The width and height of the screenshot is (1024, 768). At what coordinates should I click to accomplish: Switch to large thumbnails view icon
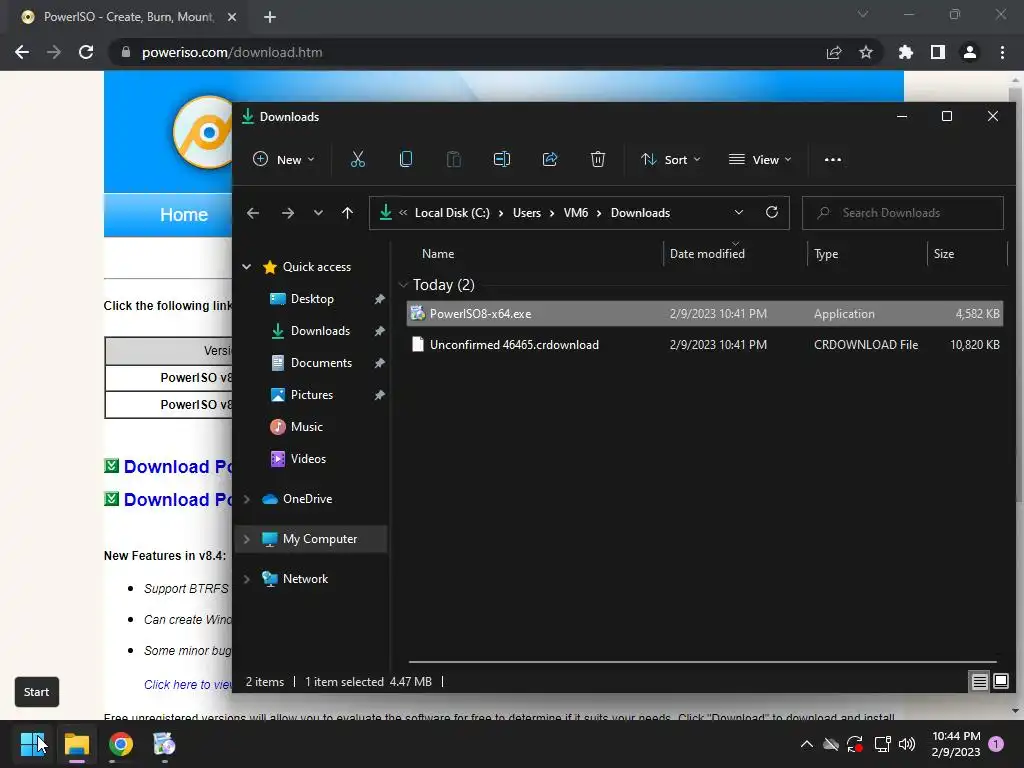pyautogui.click(x=1000, y=682)
